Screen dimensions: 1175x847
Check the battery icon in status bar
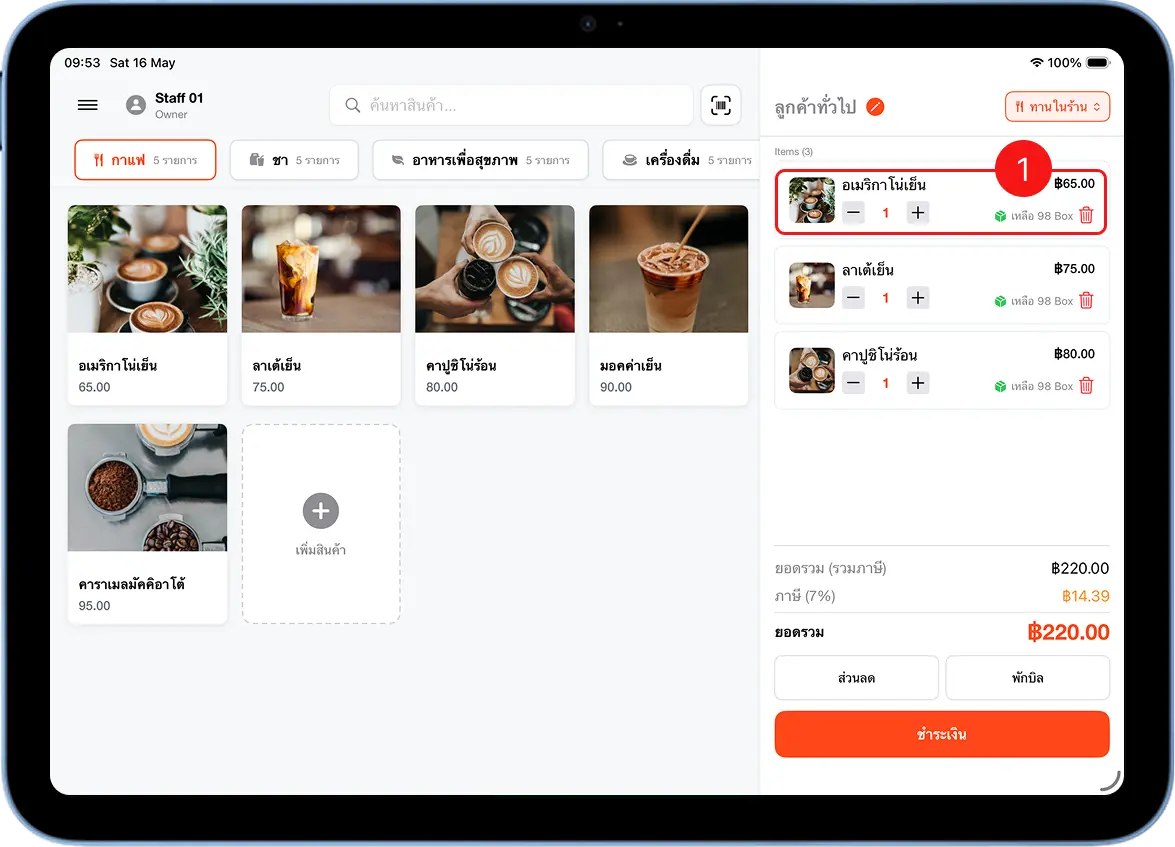tap(1098, 63)
